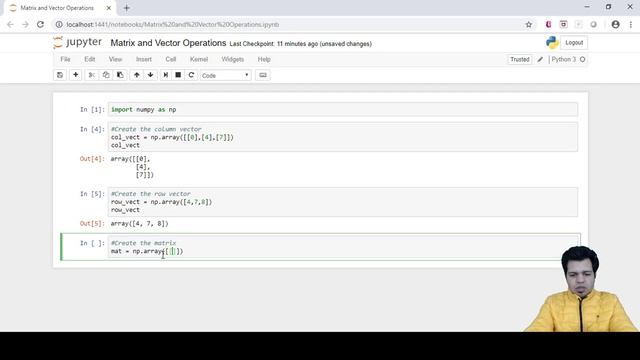Select the Matrix and Vector Operations browser tab

(x=57, y=8)
